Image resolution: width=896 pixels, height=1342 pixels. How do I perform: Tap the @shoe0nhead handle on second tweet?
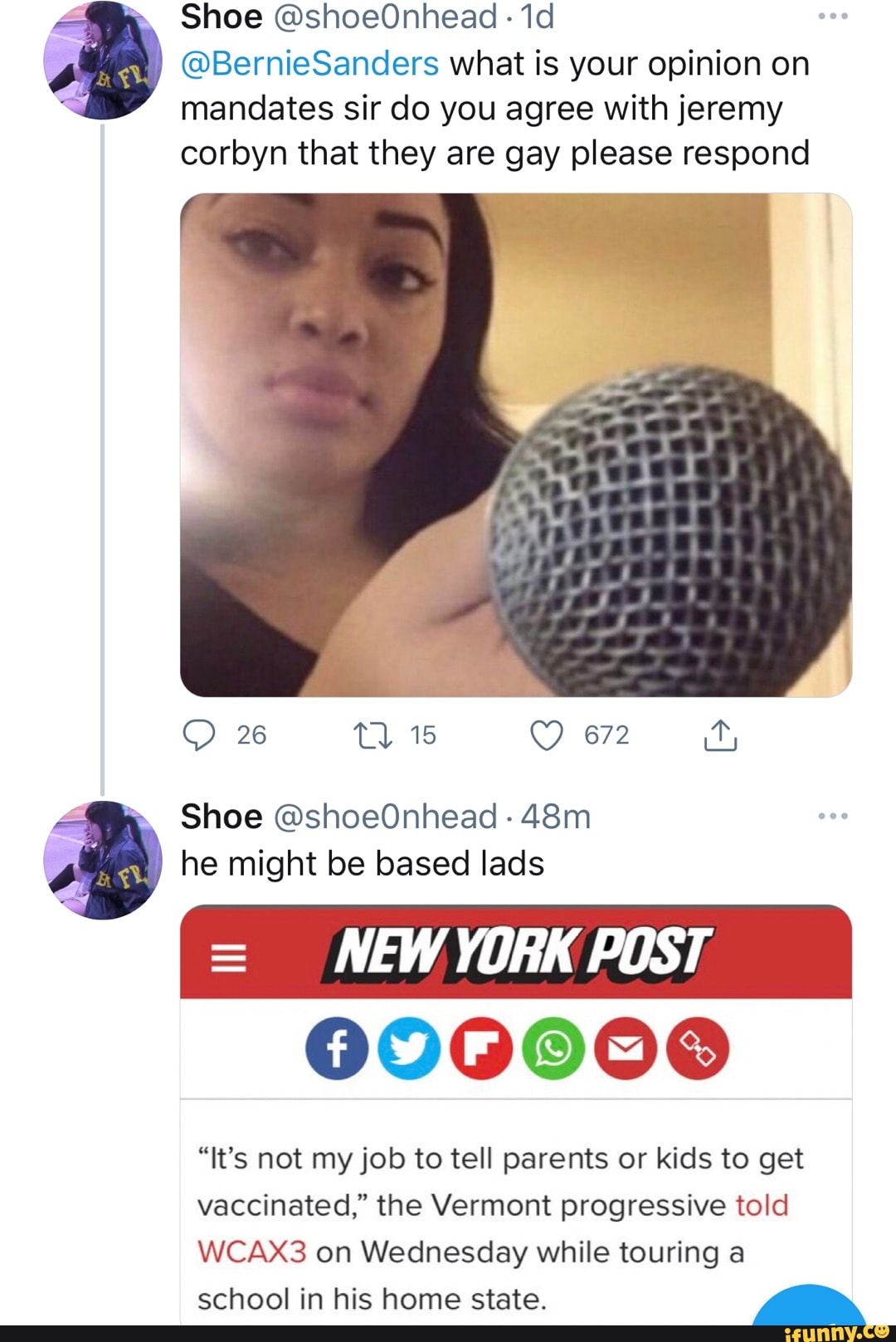pos(385,817)
